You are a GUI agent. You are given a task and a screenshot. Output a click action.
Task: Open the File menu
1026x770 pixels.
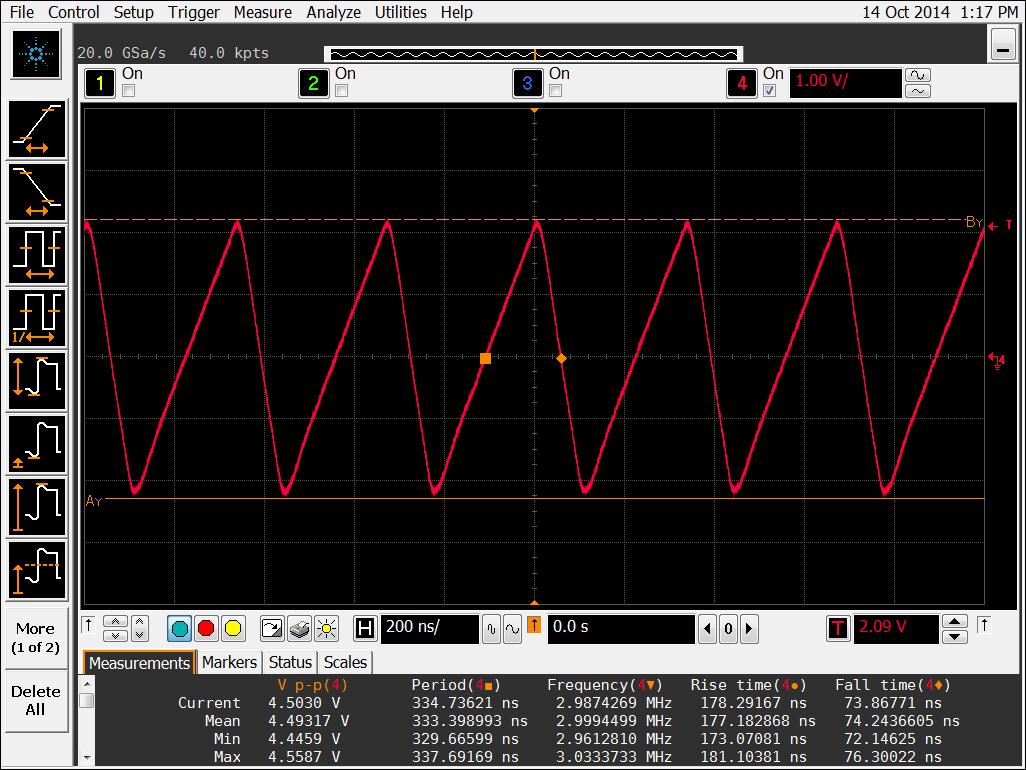coord(21,12)
